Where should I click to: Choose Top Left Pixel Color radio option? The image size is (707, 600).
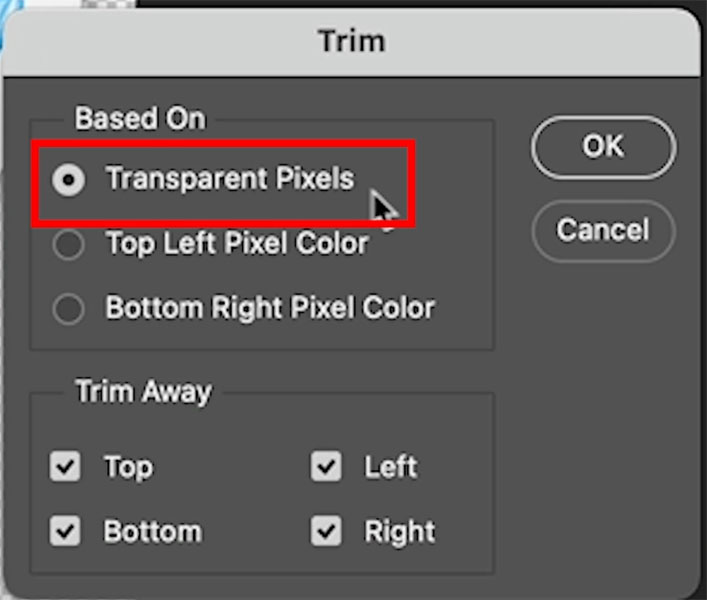click(x=68, y=245)
